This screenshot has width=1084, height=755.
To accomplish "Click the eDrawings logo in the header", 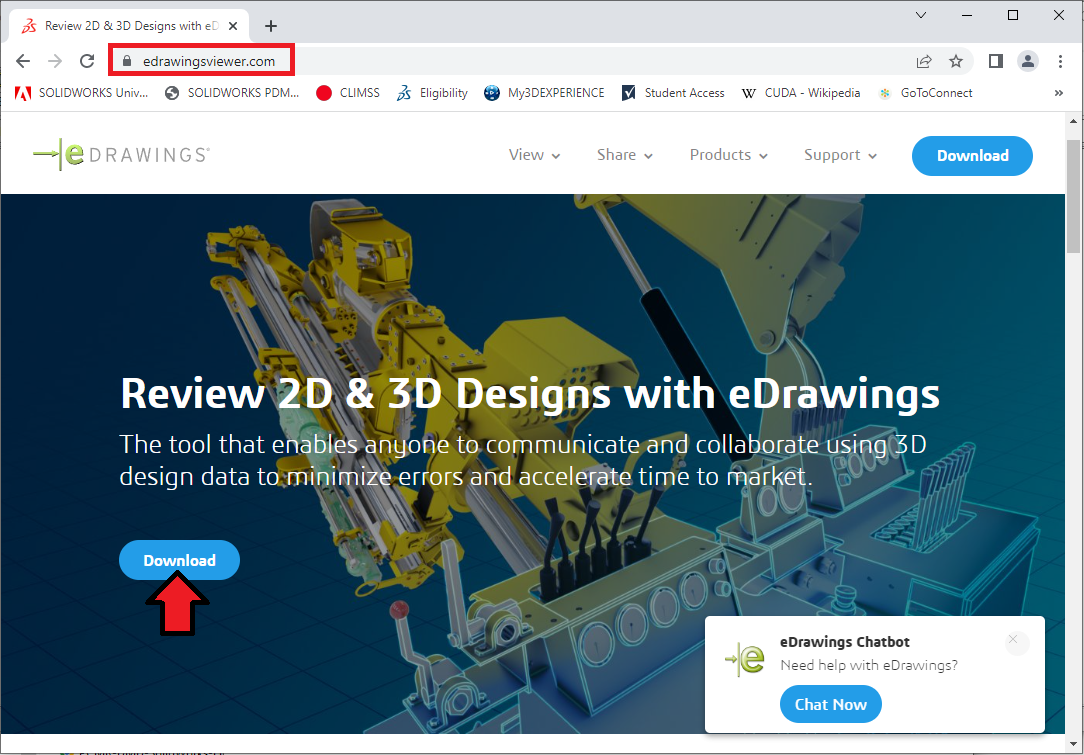I will point(121,154).
